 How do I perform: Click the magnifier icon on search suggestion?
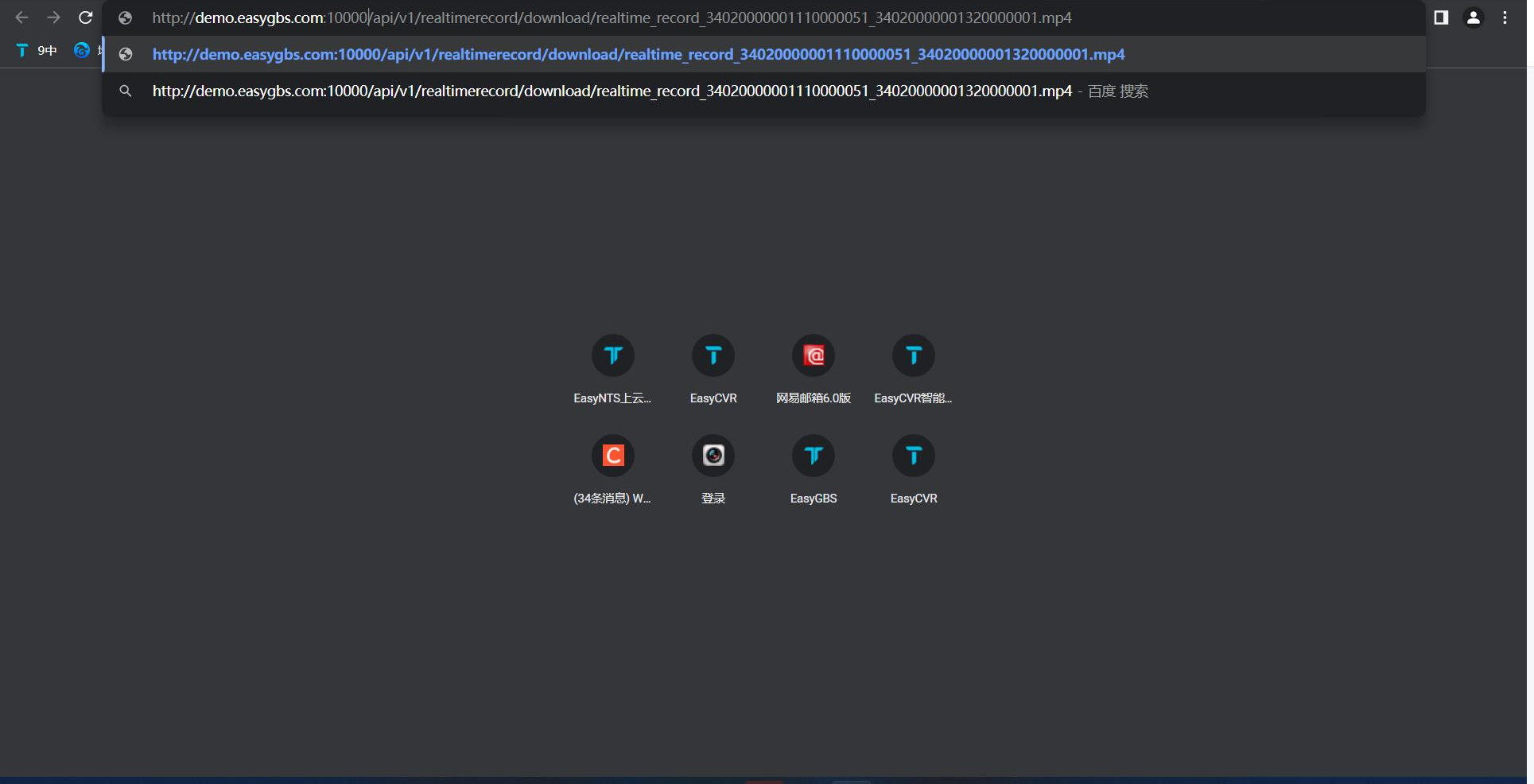coord(125,91)
